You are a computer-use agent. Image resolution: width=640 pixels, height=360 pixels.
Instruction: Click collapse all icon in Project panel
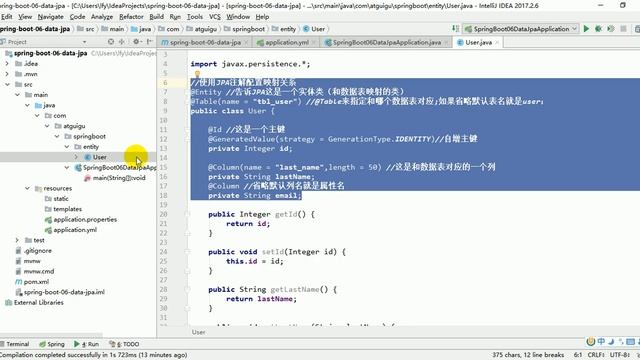click(x=122, y=42)
